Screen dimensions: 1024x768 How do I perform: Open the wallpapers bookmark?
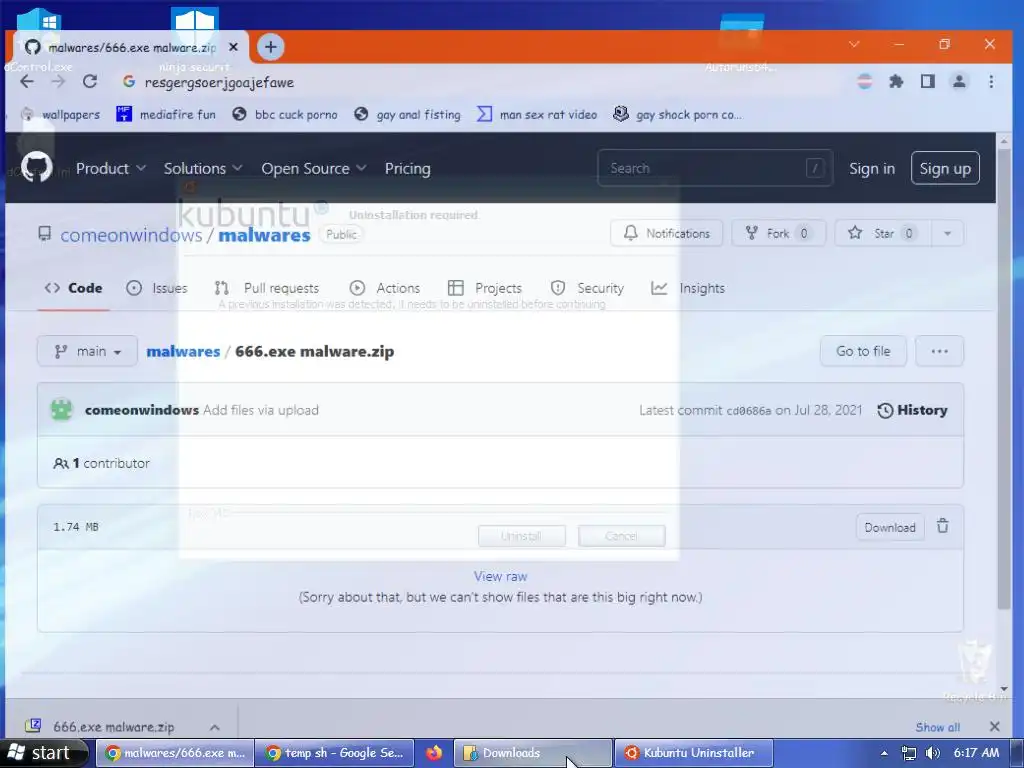[60, 114]
